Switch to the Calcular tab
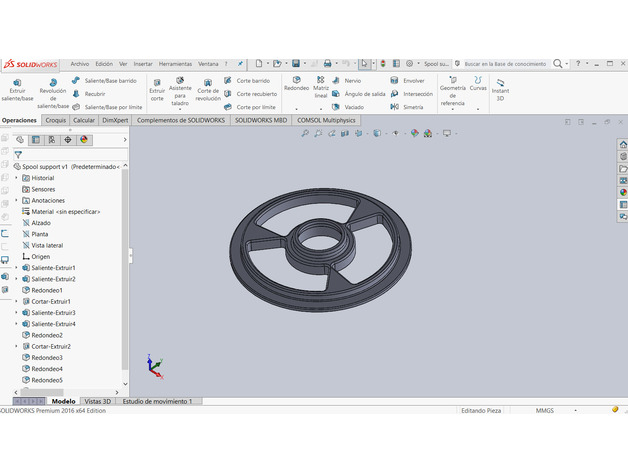This screenshot has height=472, width=628. [x=84, y=120]
